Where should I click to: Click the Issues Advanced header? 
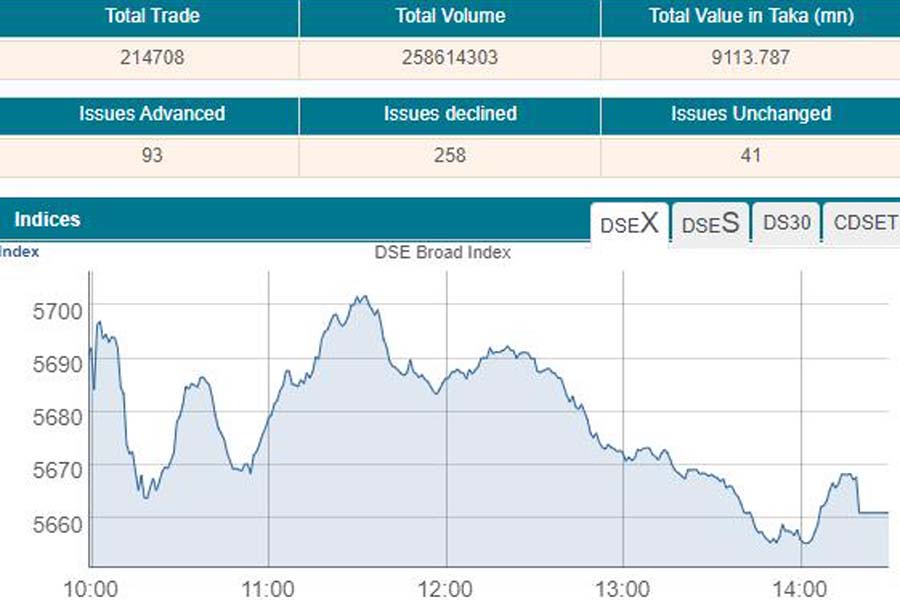152,114
